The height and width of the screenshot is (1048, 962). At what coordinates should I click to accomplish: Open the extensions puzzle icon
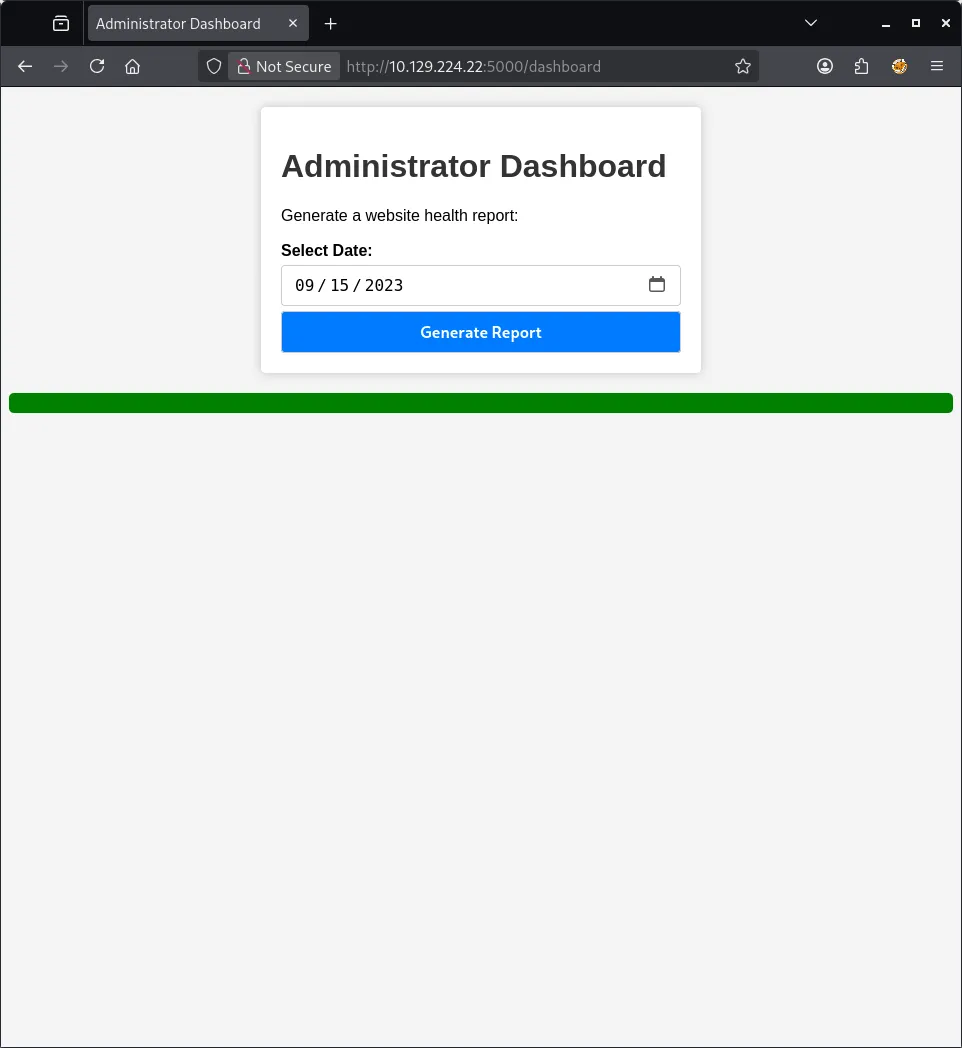(x=861, y=66)
